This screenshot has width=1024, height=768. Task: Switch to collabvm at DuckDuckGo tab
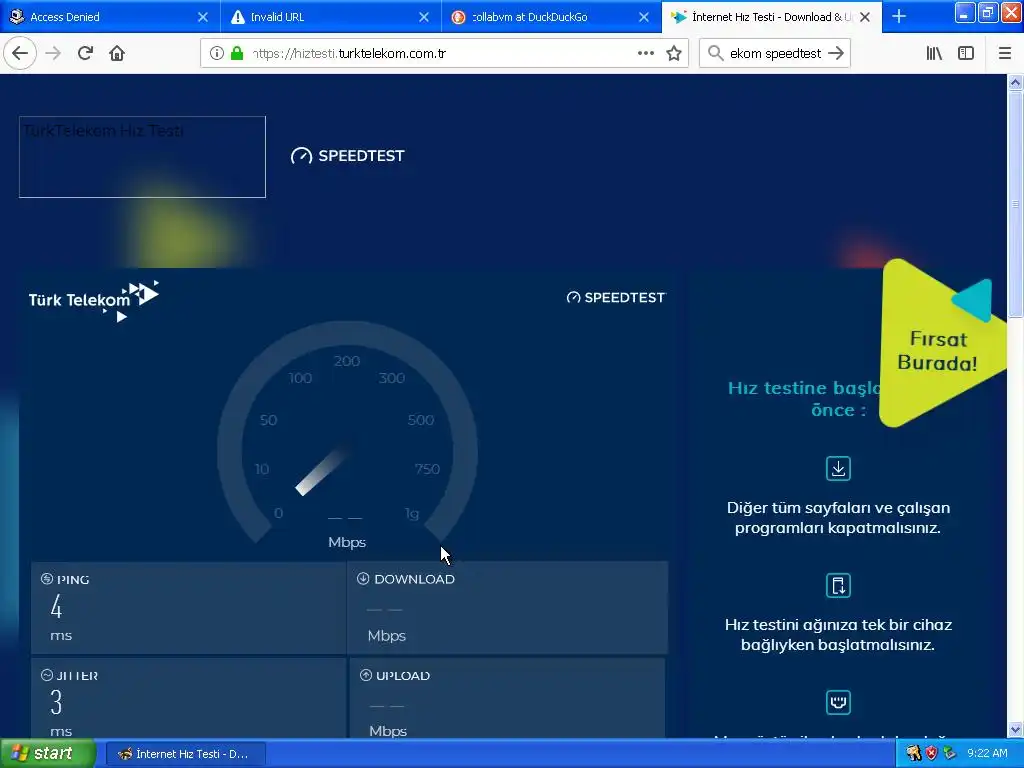coord(552,17)
